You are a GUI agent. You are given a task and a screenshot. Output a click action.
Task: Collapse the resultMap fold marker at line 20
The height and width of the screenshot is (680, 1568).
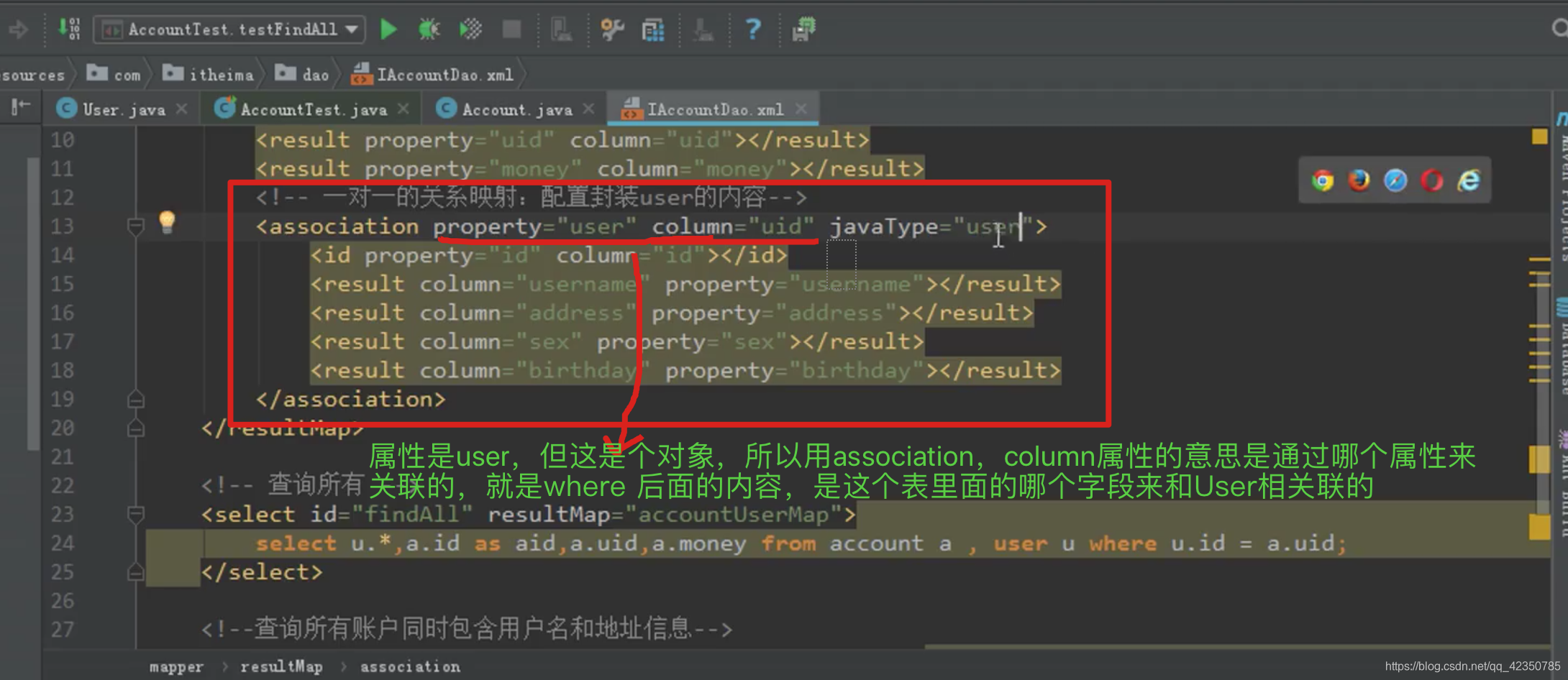(x=135, y=428)
